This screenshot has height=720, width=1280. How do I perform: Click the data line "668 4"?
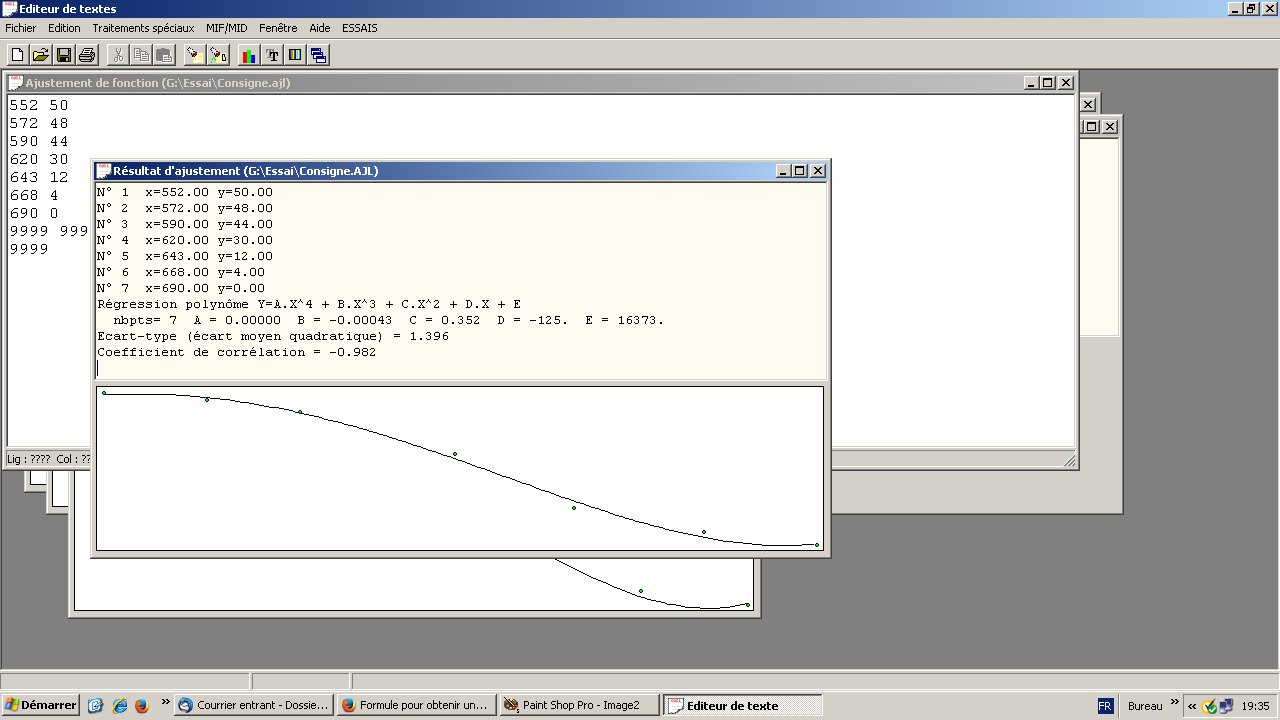34,195
